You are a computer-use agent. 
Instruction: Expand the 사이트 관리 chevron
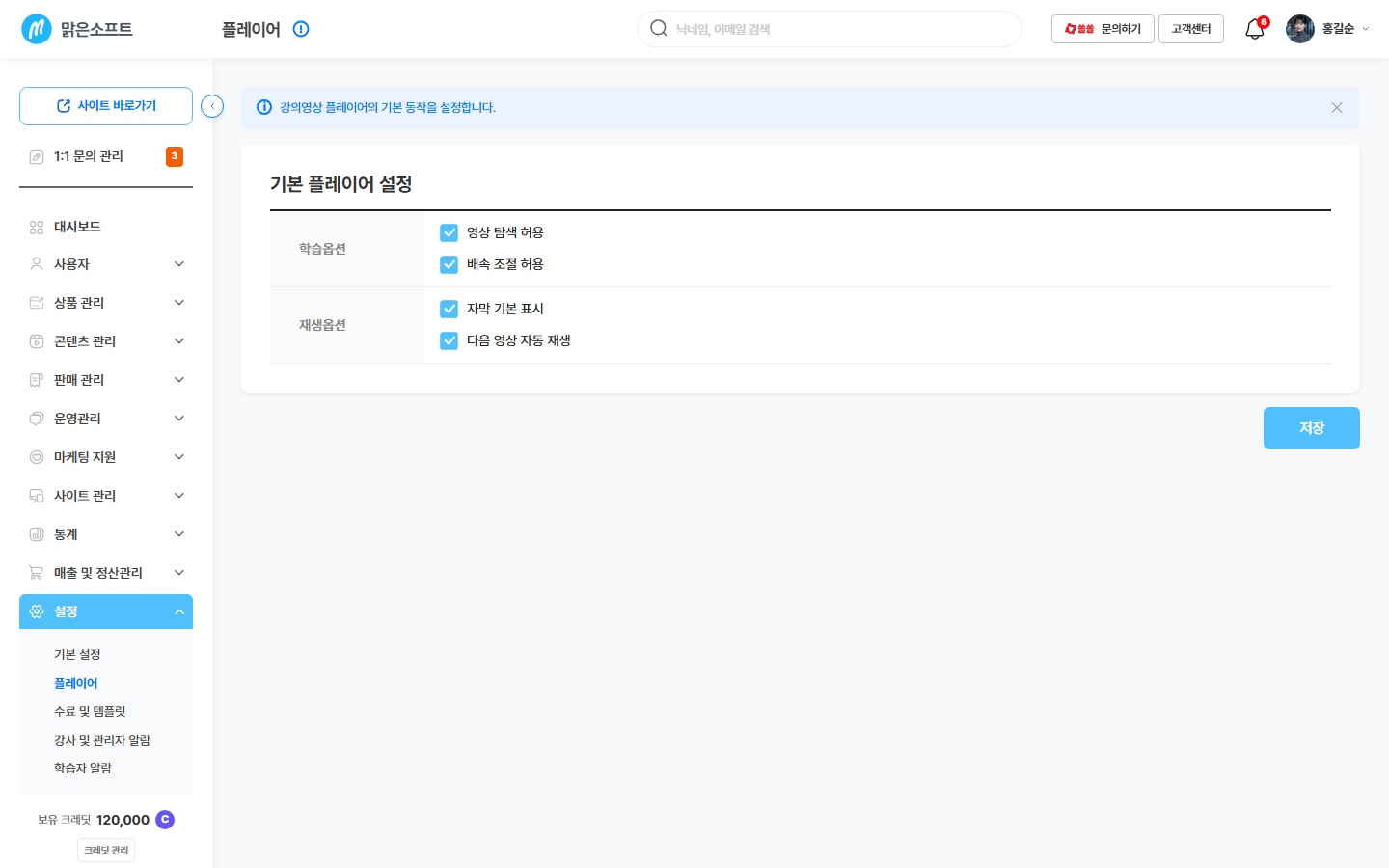click(x=179, y=496)
